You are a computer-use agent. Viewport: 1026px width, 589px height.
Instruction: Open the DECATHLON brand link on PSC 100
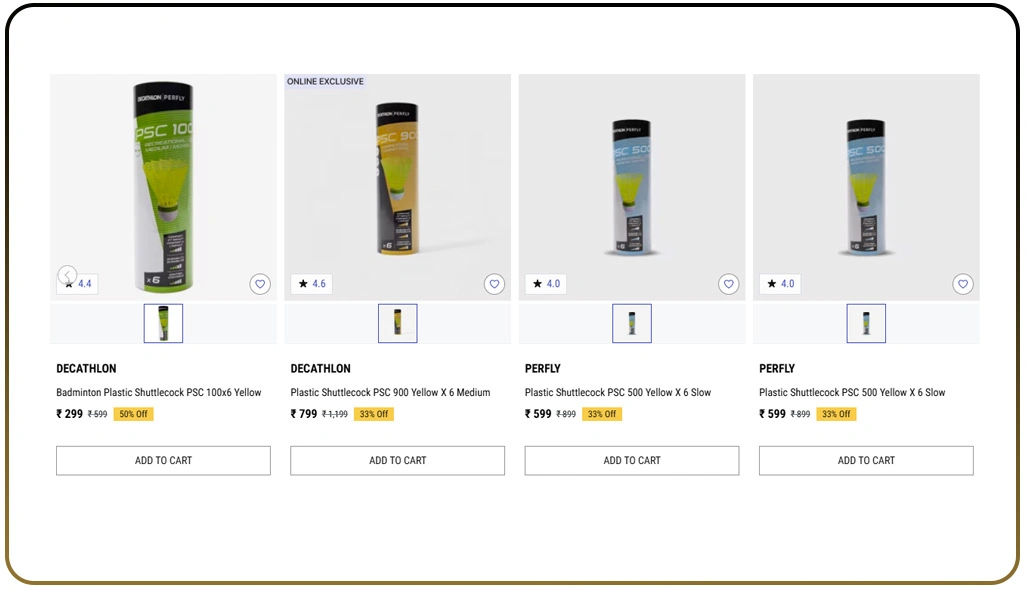[86, 368]
